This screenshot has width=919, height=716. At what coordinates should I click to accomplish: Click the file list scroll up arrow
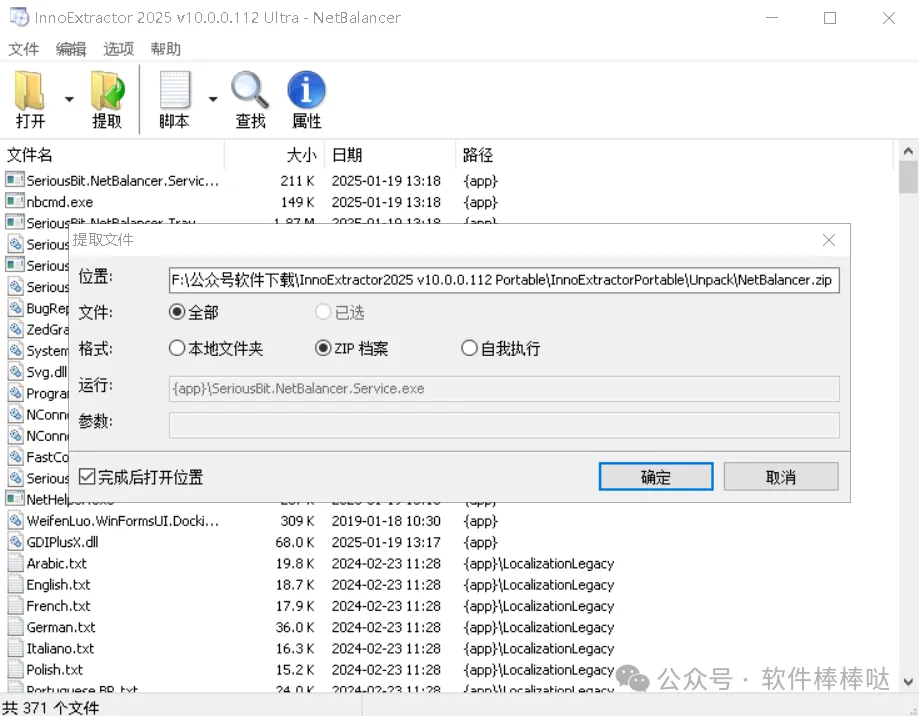tap(908, 151)
